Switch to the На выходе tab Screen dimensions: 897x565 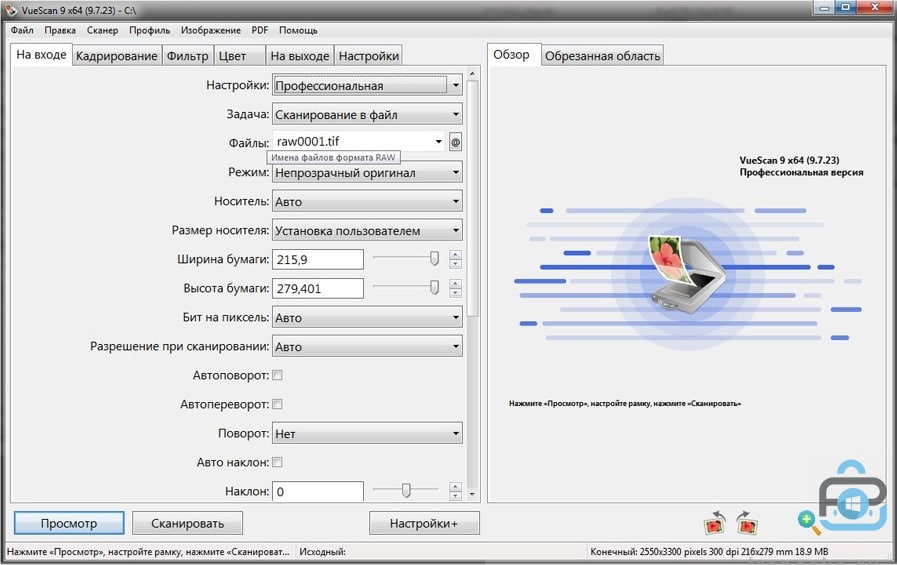point(300,56)
